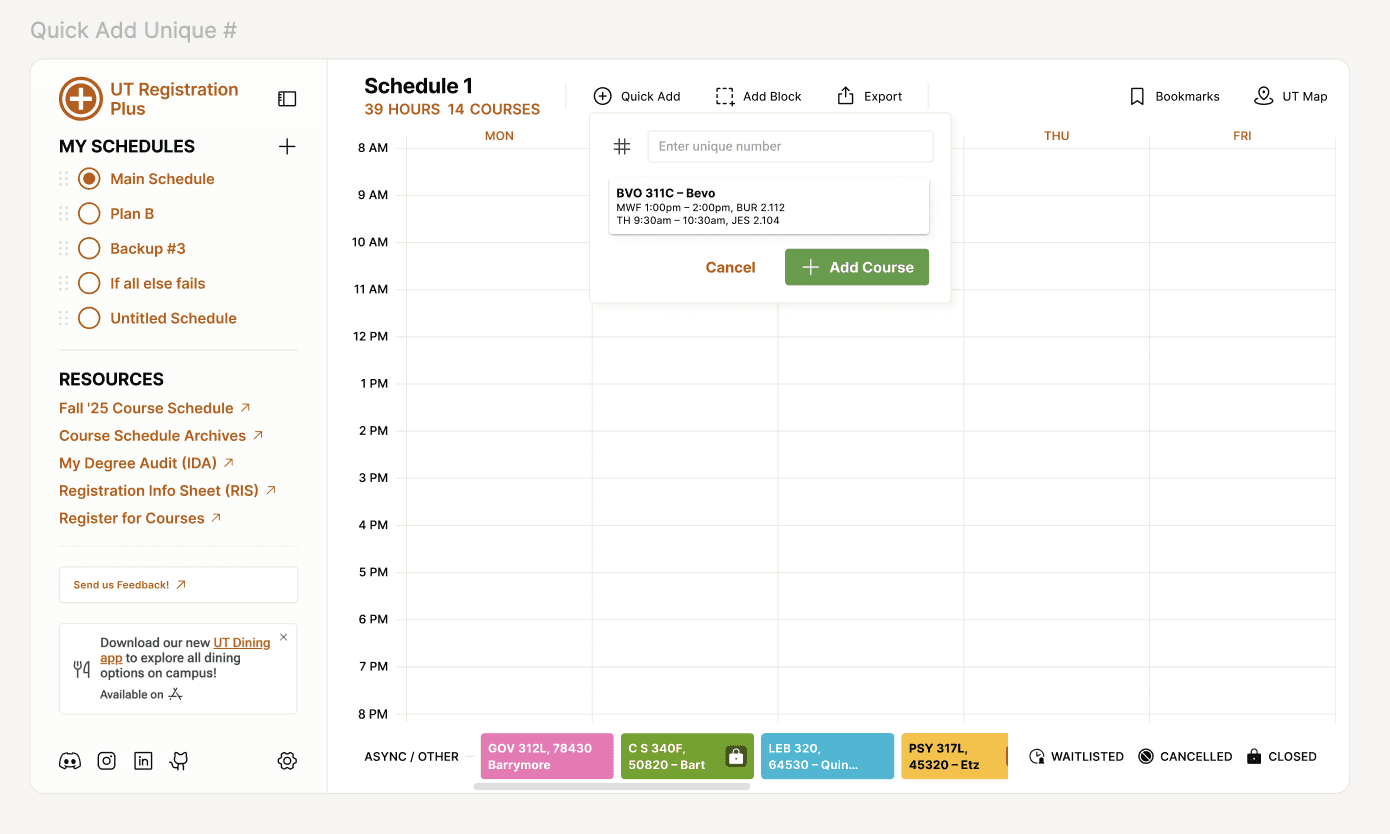Click the ASYNC / OTHER label
The width and height of the screenshot is (1390, 834).
[412, 757]
